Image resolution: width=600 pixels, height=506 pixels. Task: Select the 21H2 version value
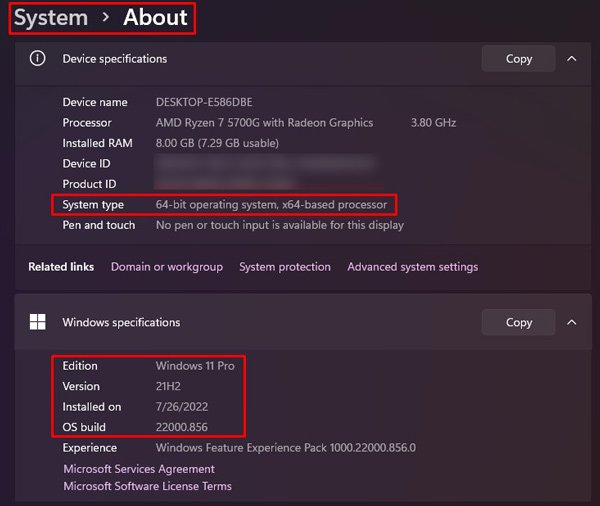click(x=168, y=386)
